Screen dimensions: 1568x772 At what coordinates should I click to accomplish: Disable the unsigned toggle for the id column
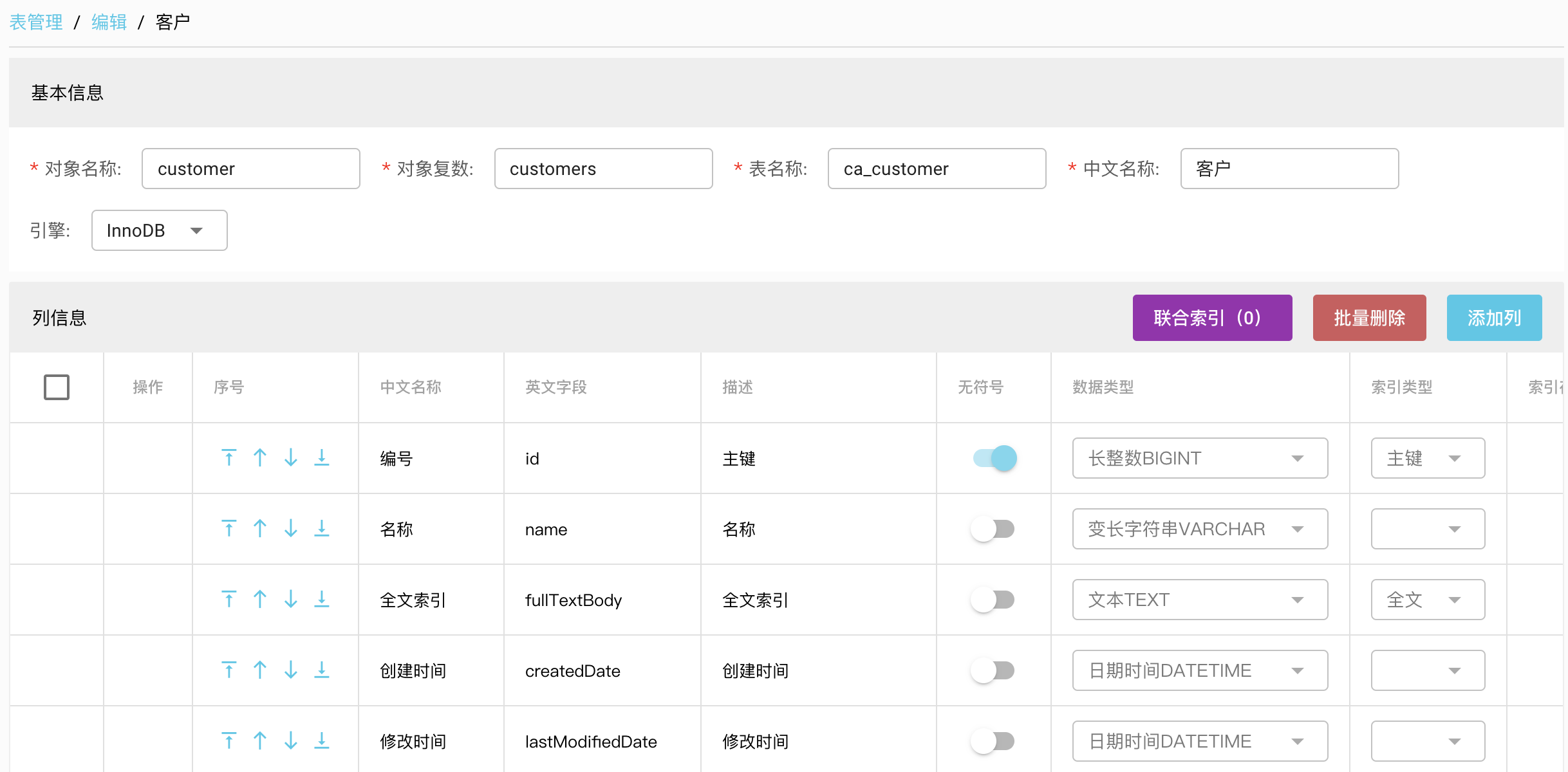click(994, 458)
